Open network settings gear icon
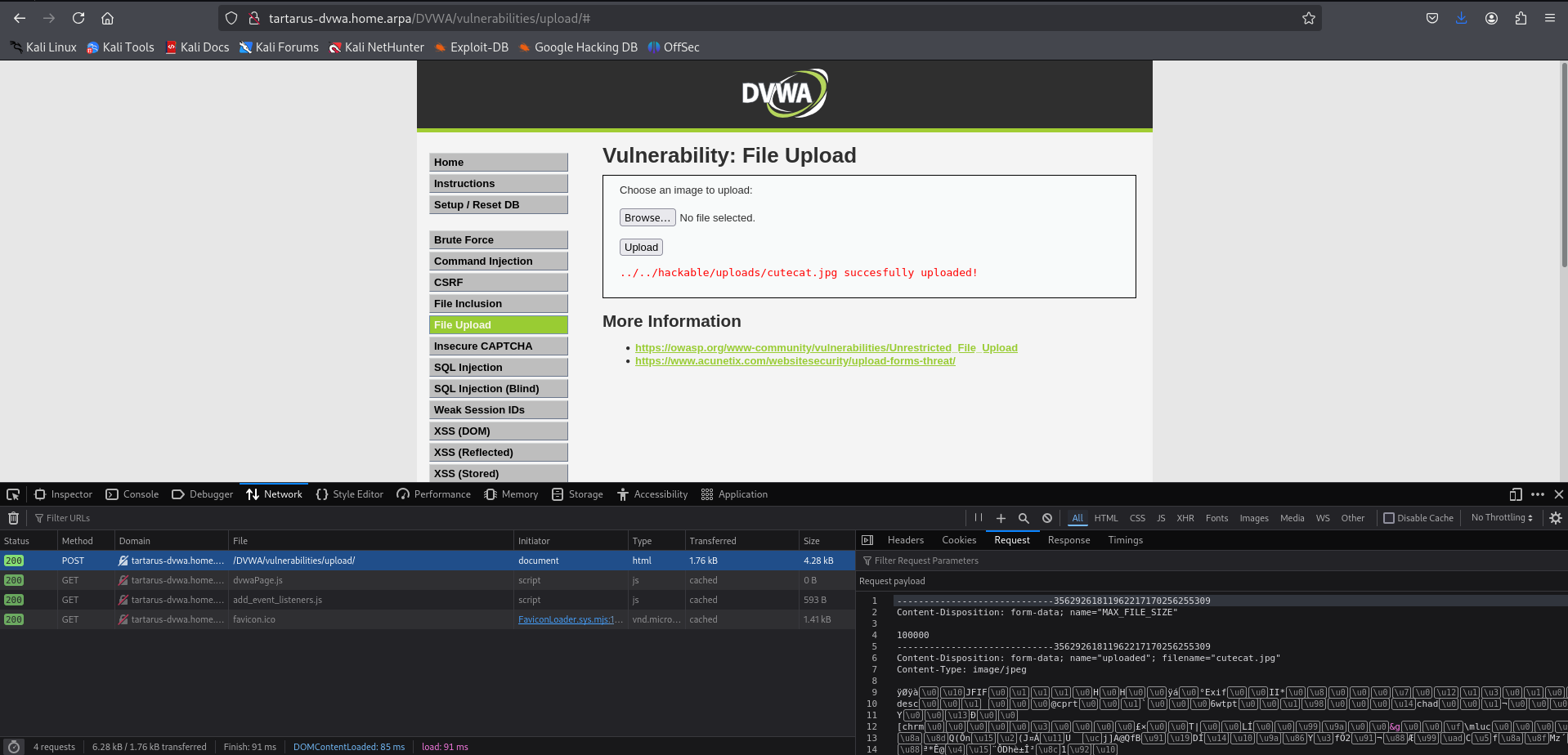The height and width of the screenshot is (755, 1568). pos(1556,518)
